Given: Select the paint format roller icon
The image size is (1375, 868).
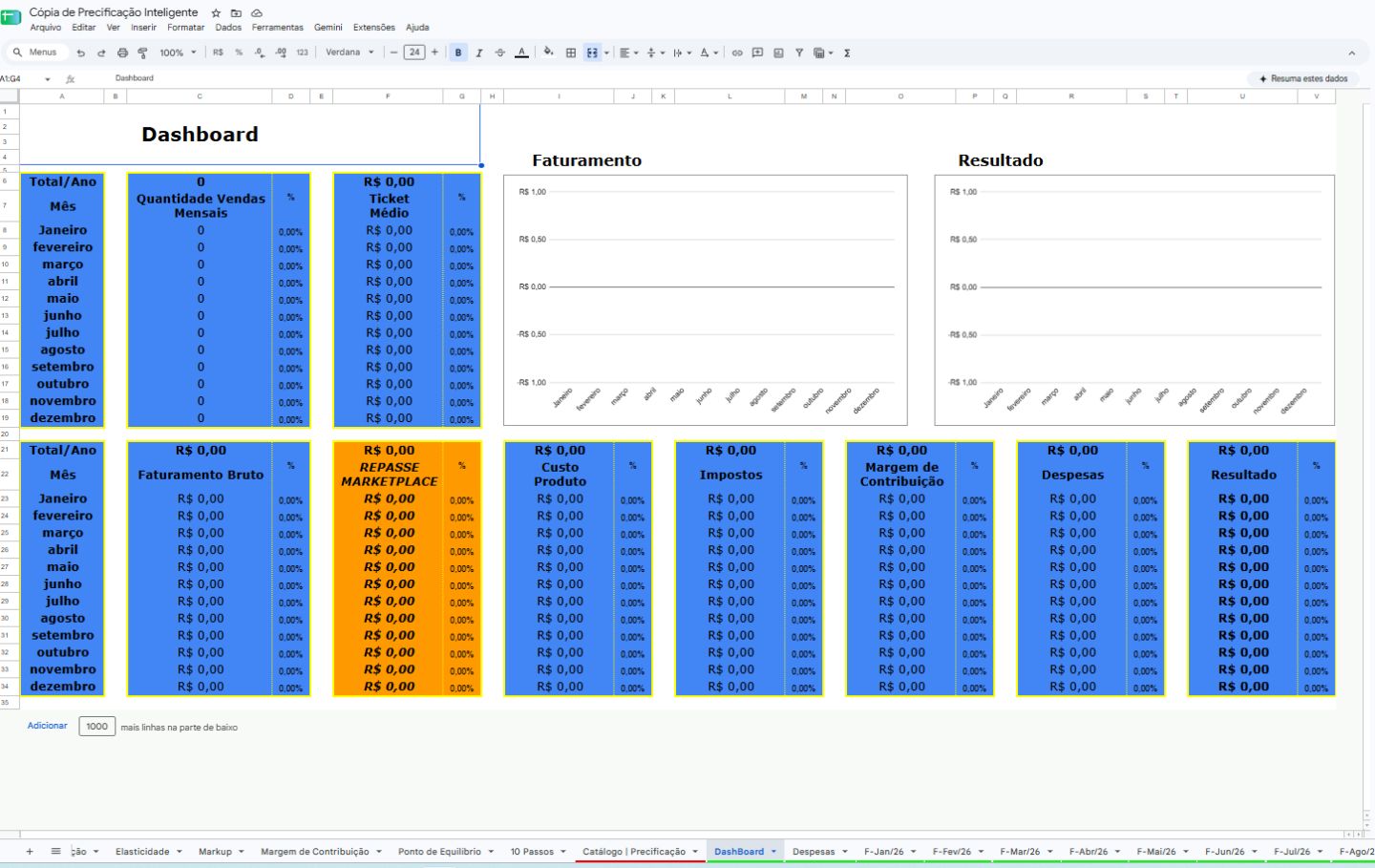Looking at the screenshot, I should click(x=143, y=53).
